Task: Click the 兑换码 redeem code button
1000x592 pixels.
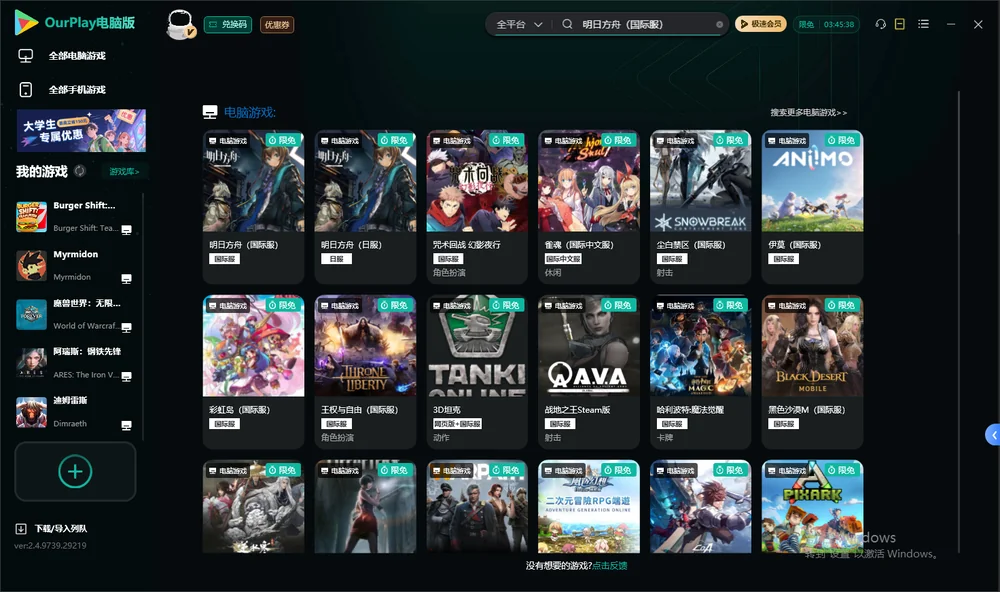Action: [228, 25]
